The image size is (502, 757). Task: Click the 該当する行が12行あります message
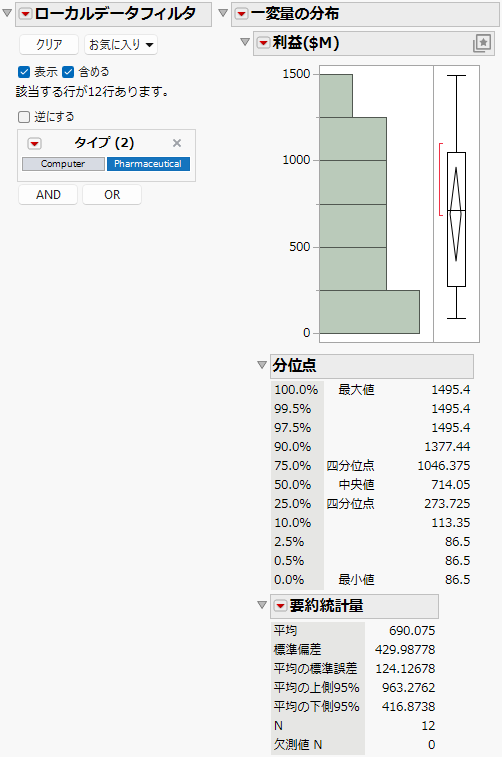tap(92, 92)
